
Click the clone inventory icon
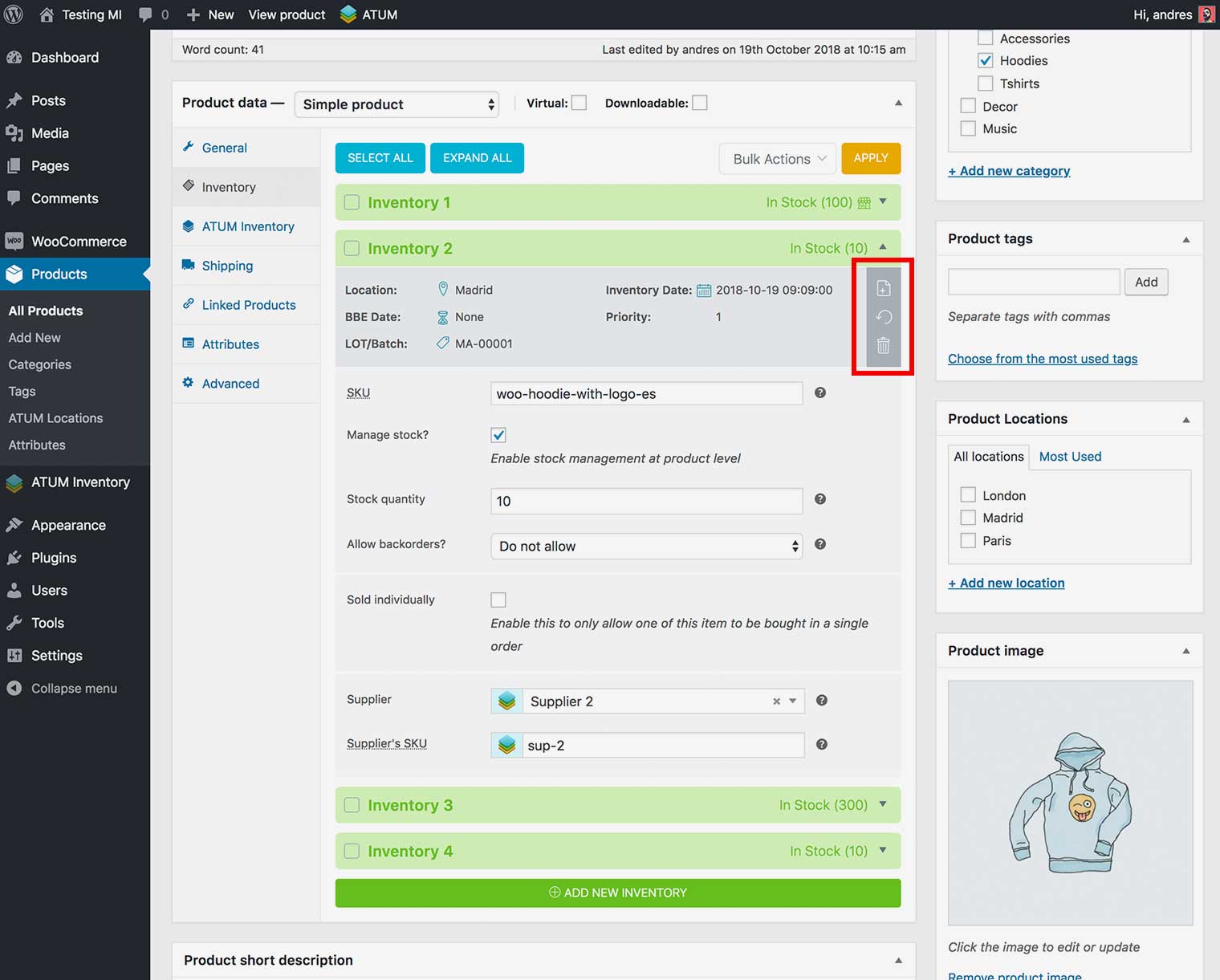coord(883,289)
